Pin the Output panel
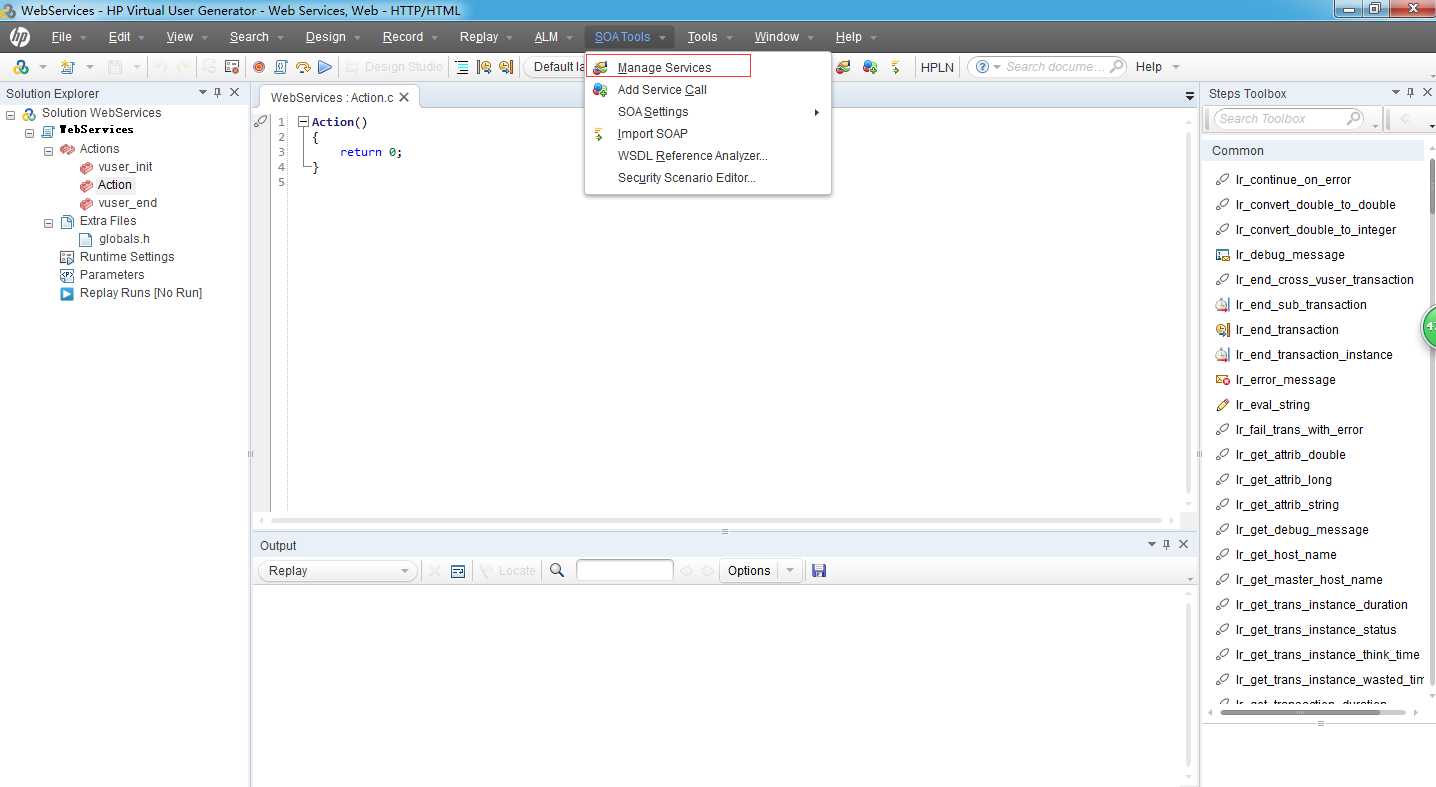Viewport: 1436px width, 787px height. click(x=1167, y=544)
